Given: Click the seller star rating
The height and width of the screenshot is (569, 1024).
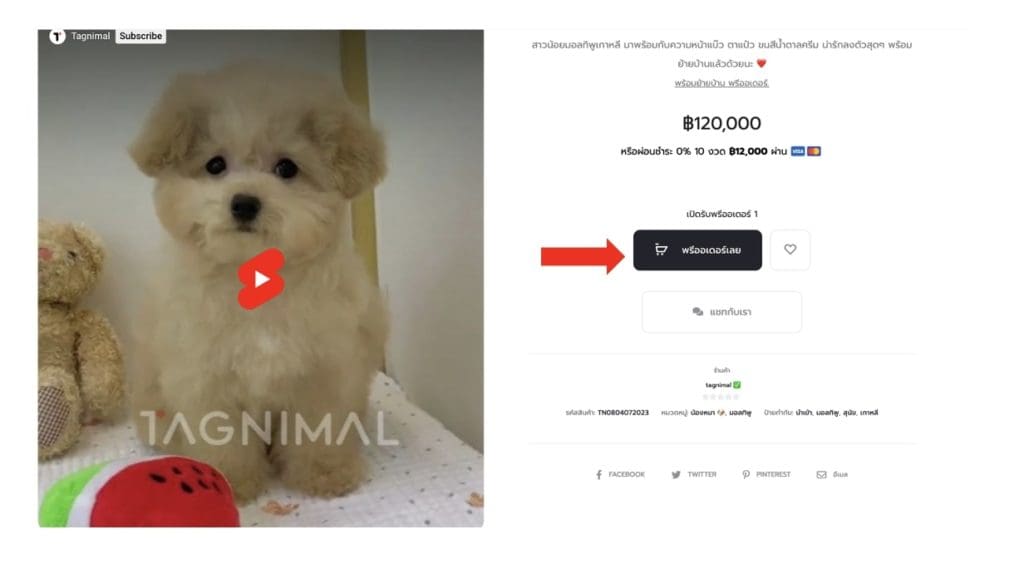Looking at the screenshot, I should (721, 397).
